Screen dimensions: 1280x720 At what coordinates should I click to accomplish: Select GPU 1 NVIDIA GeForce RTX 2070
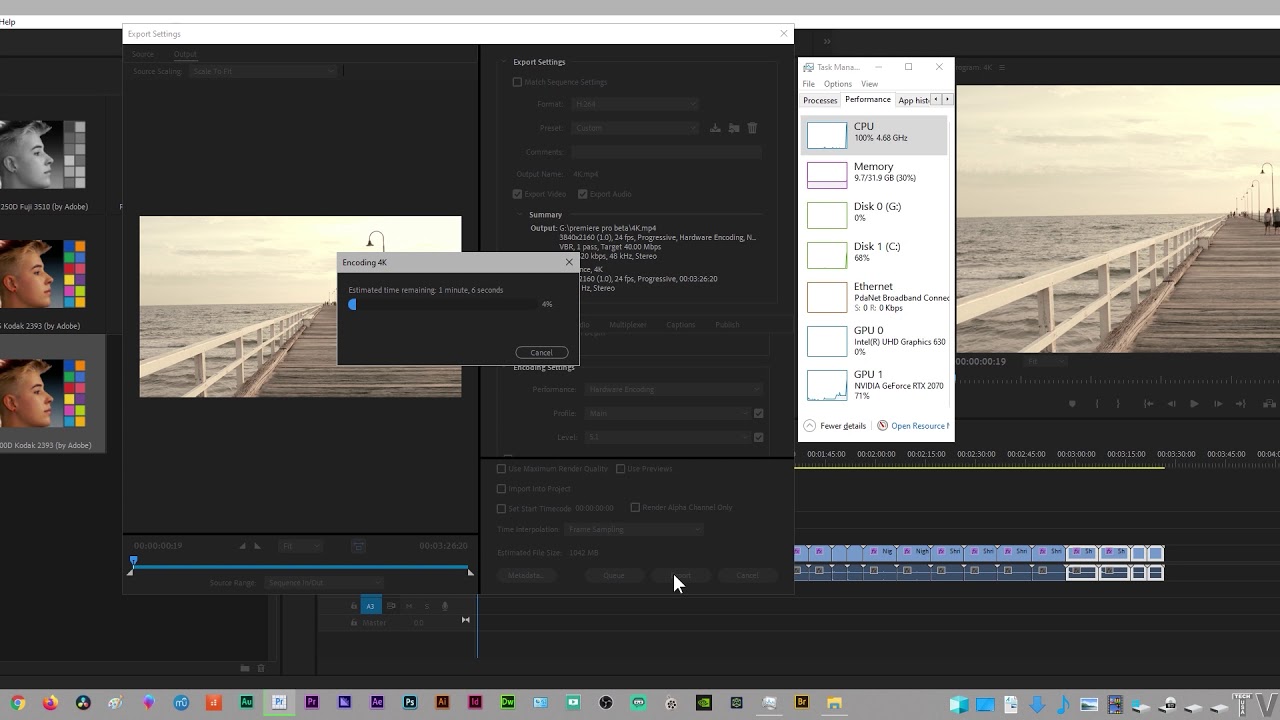[x=876, y=384]
